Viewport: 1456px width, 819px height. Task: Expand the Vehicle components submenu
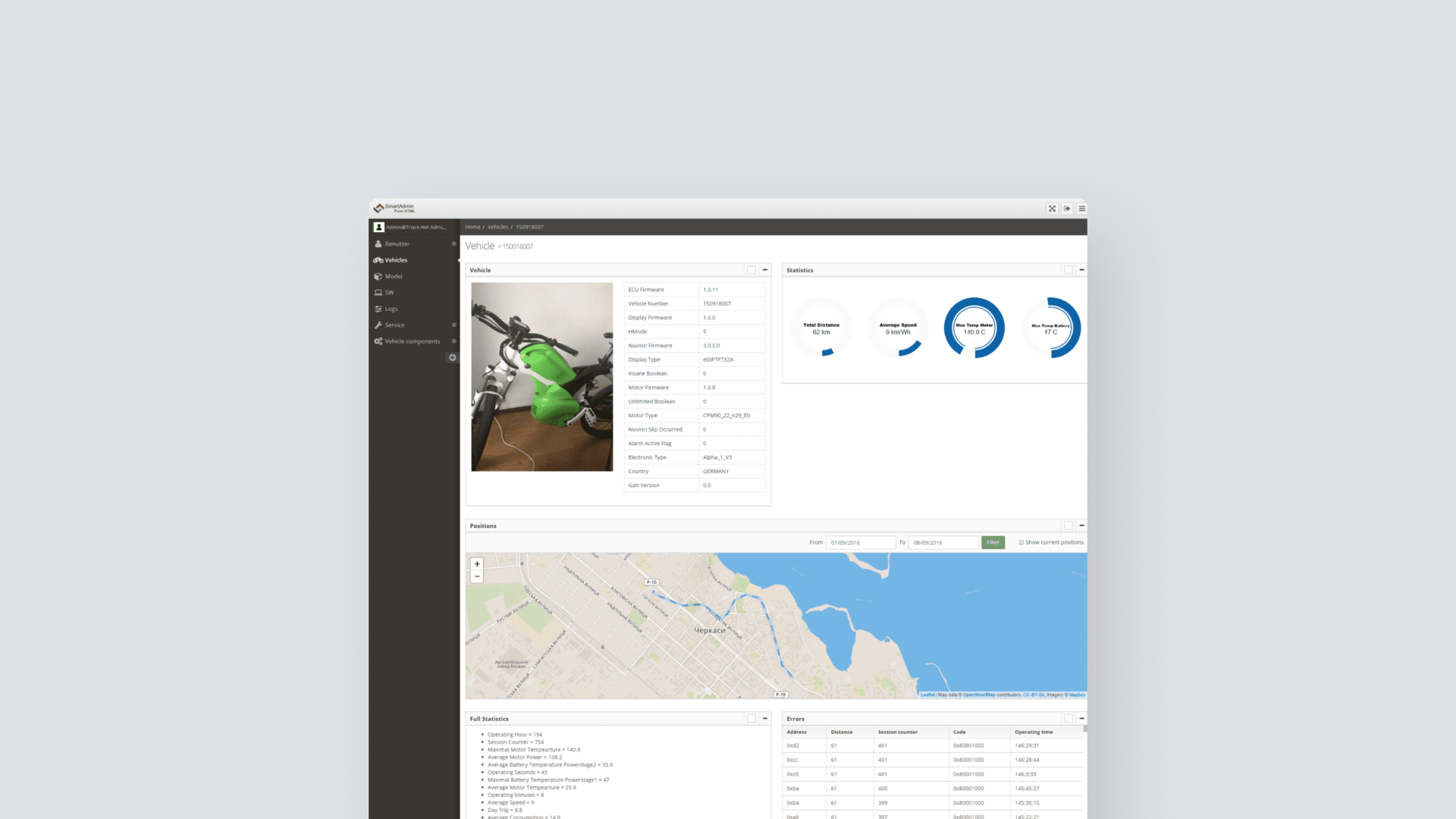coord(454,341)
